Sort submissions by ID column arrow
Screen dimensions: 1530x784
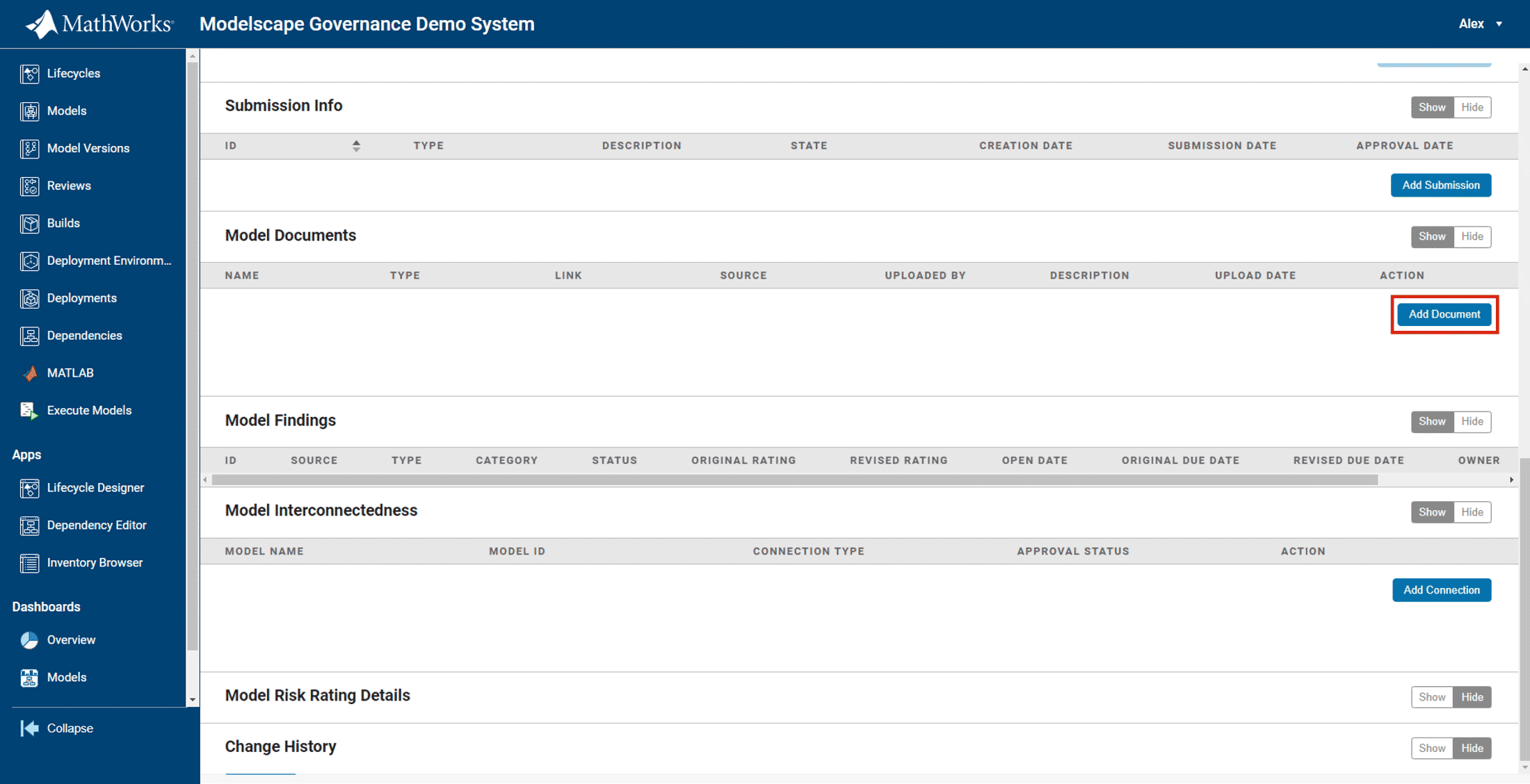[x=356, y=145]
